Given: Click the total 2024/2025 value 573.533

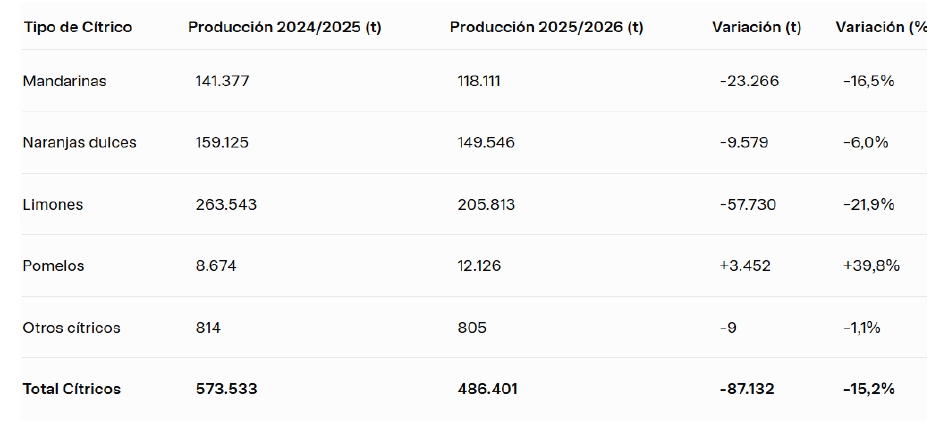Looking at the screenshot, I should click(226, 389).
